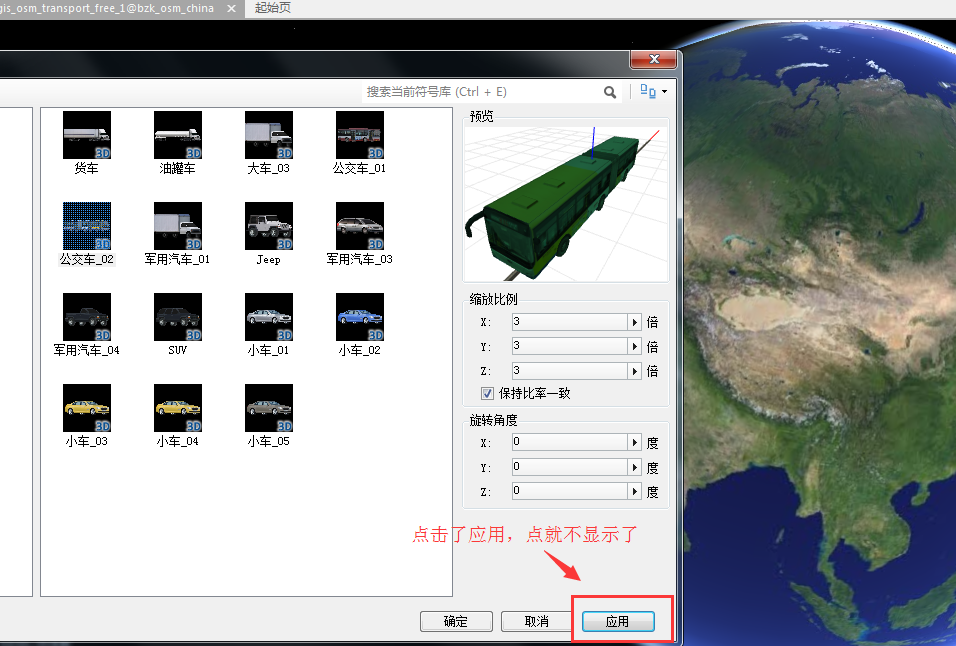The width and height of the screenshot is (956, 646).
Task: Select the Jeep 3D symbol
Action: (269, 226)
